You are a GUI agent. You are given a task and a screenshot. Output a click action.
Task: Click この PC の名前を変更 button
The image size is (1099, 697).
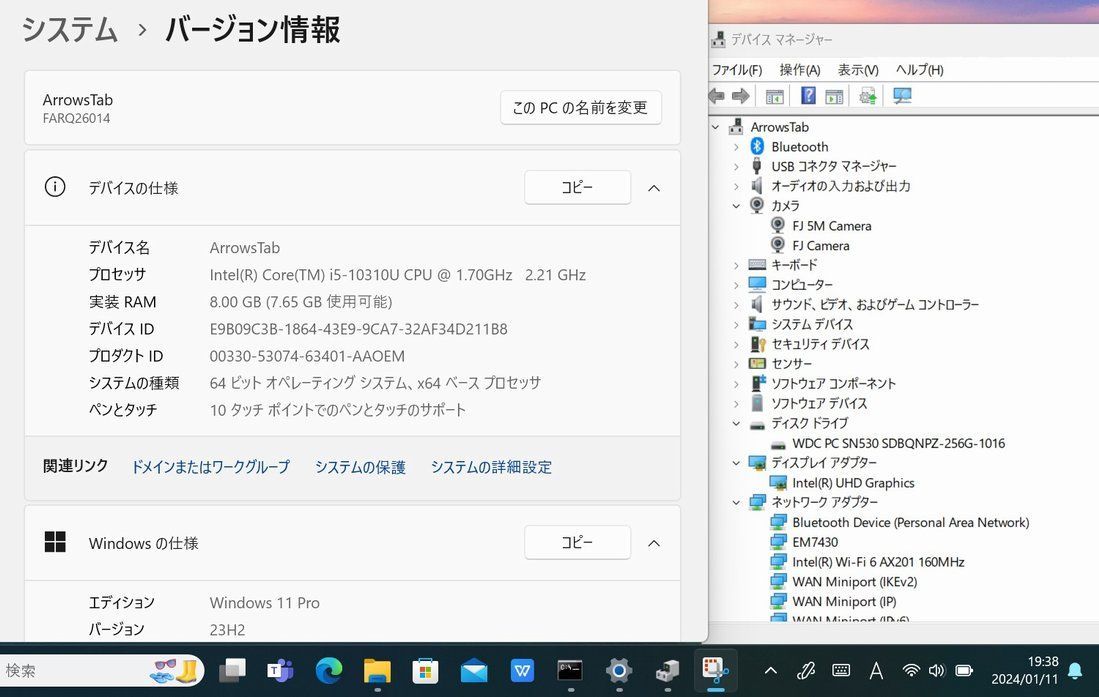pos(580,107)
